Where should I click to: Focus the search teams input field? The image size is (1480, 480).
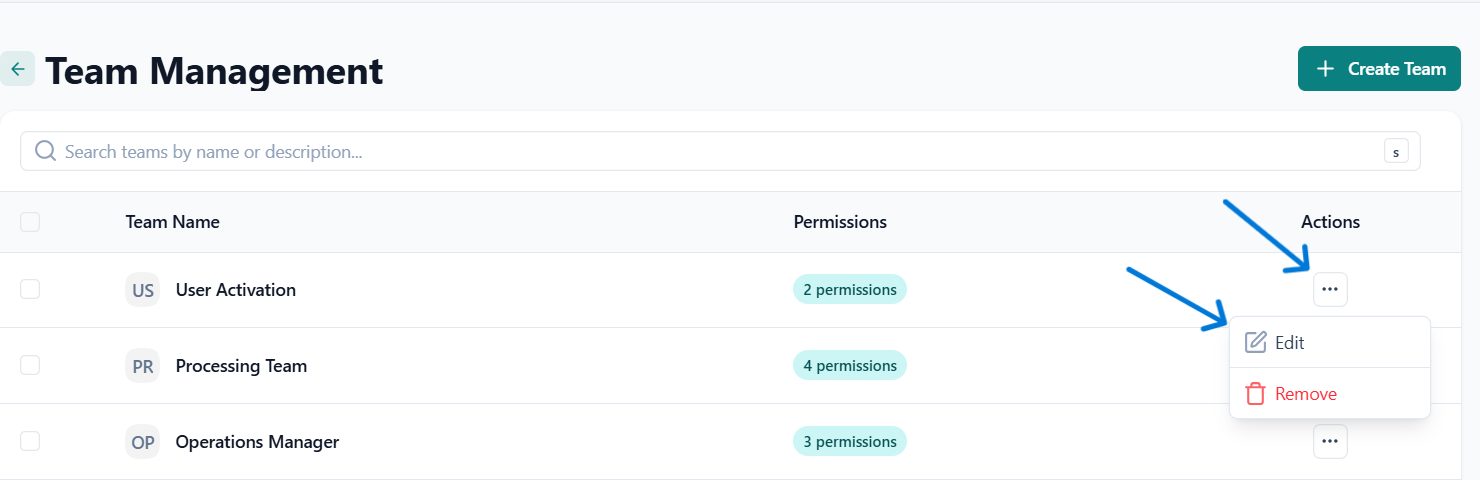tap(700, 152)
